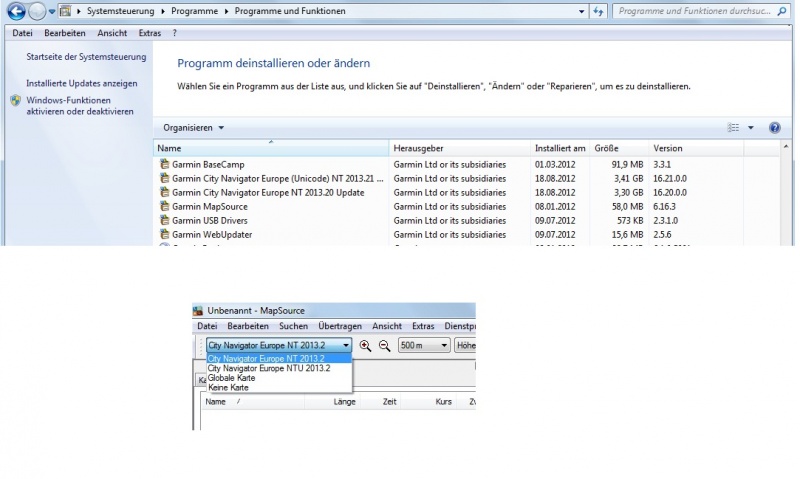This screenshot has height=479, width=800.
Task: Click Systemsteuerung in the address breadcrumb
Action: pyautogui.click(x=120, y=11)
